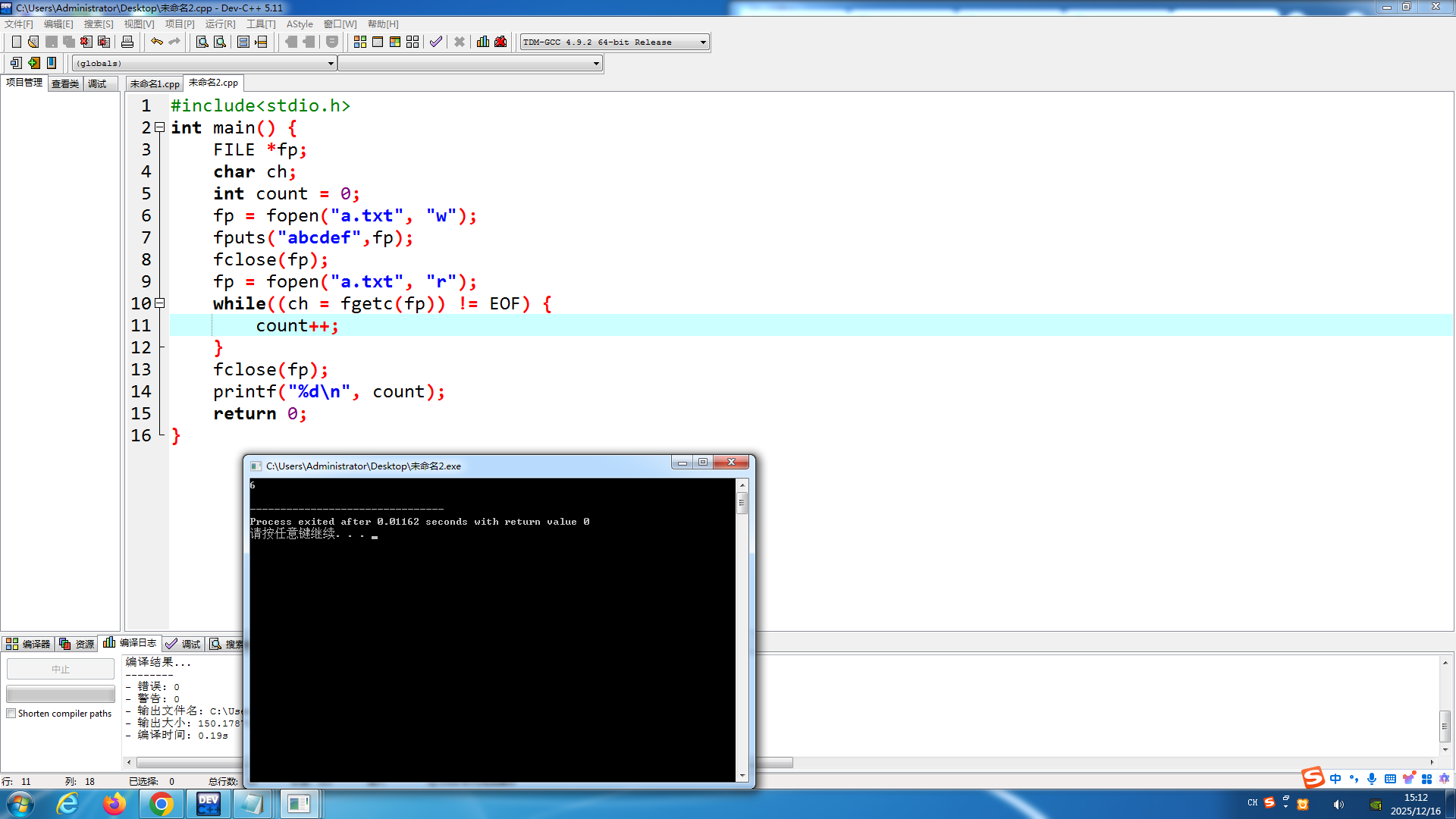Screen dimensions: 1456x819
Task: Collapse the main function fold marker
Action: [160, 127]
